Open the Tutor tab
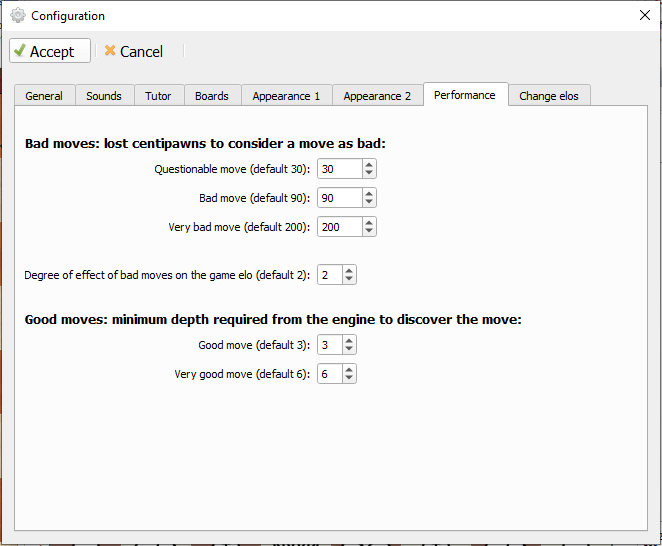The height and width of the screenshot is (546, 662). (x=158, y=96)
